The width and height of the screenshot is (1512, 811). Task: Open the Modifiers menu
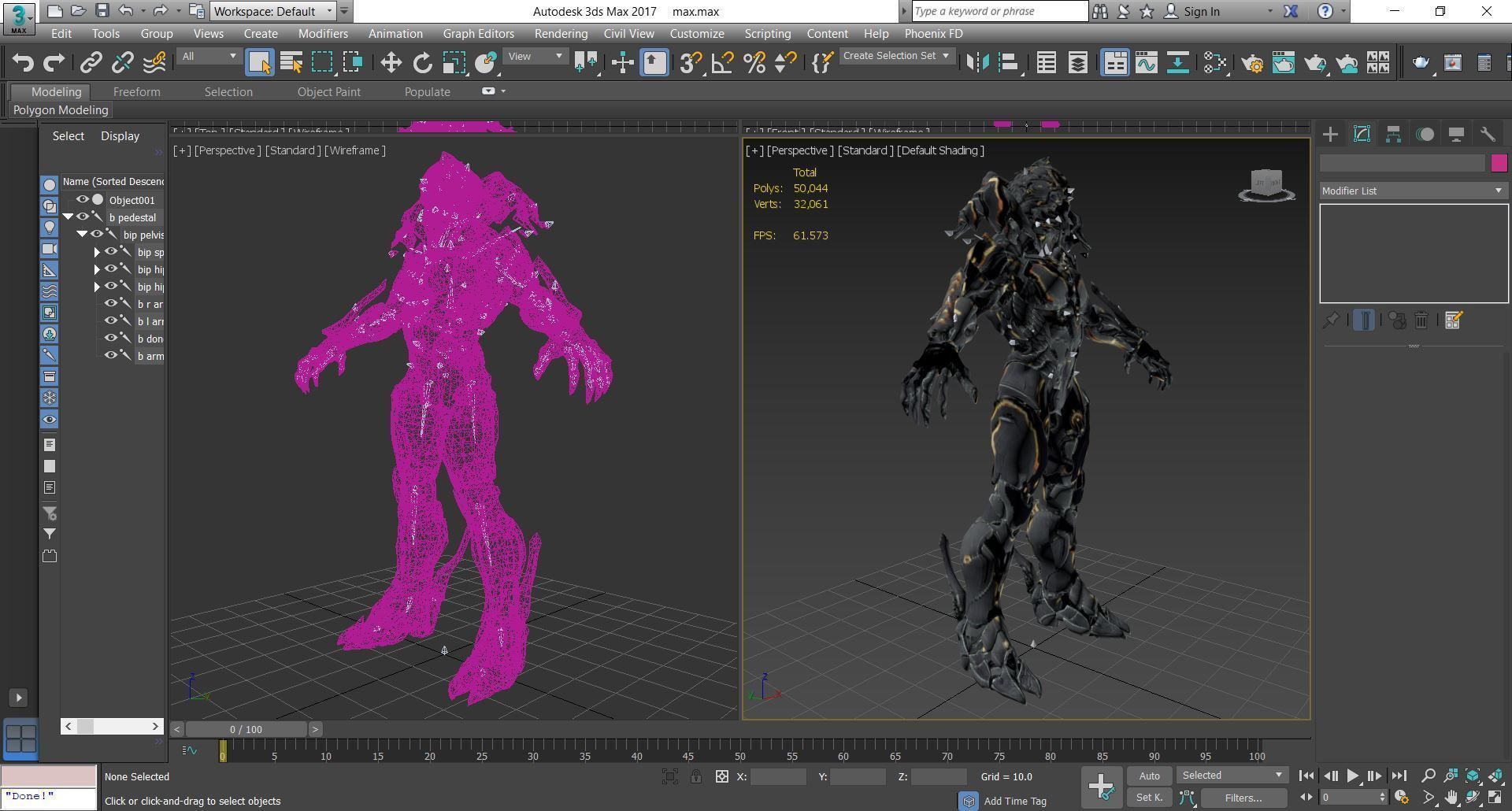(323, 34)
